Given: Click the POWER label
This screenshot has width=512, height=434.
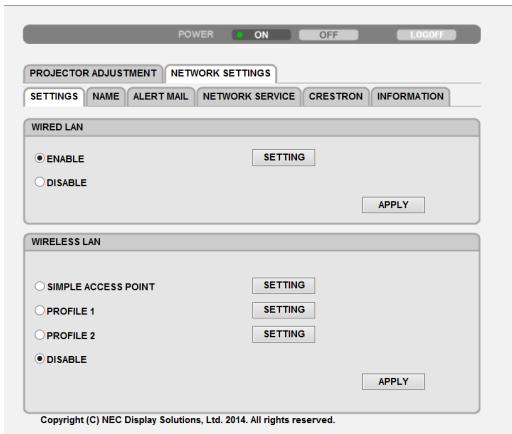Looking at the screenshot, I should [x=196, y=34].
